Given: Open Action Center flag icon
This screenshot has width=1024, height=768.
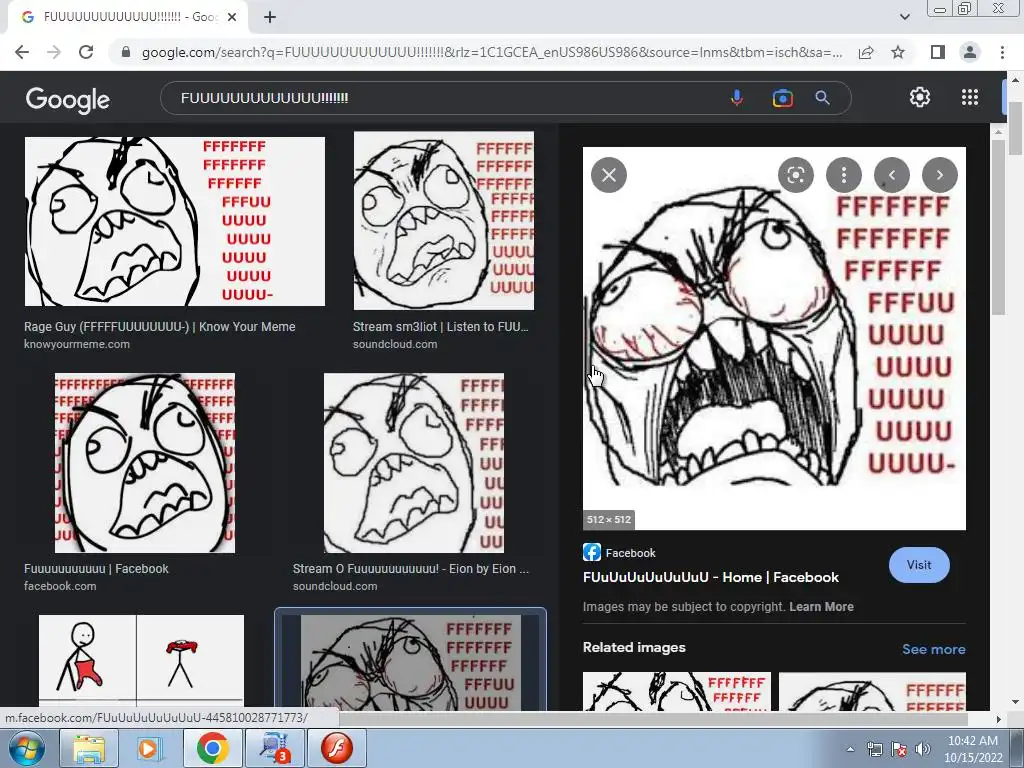Looking at the screenshot, I should tap(899, 749).
